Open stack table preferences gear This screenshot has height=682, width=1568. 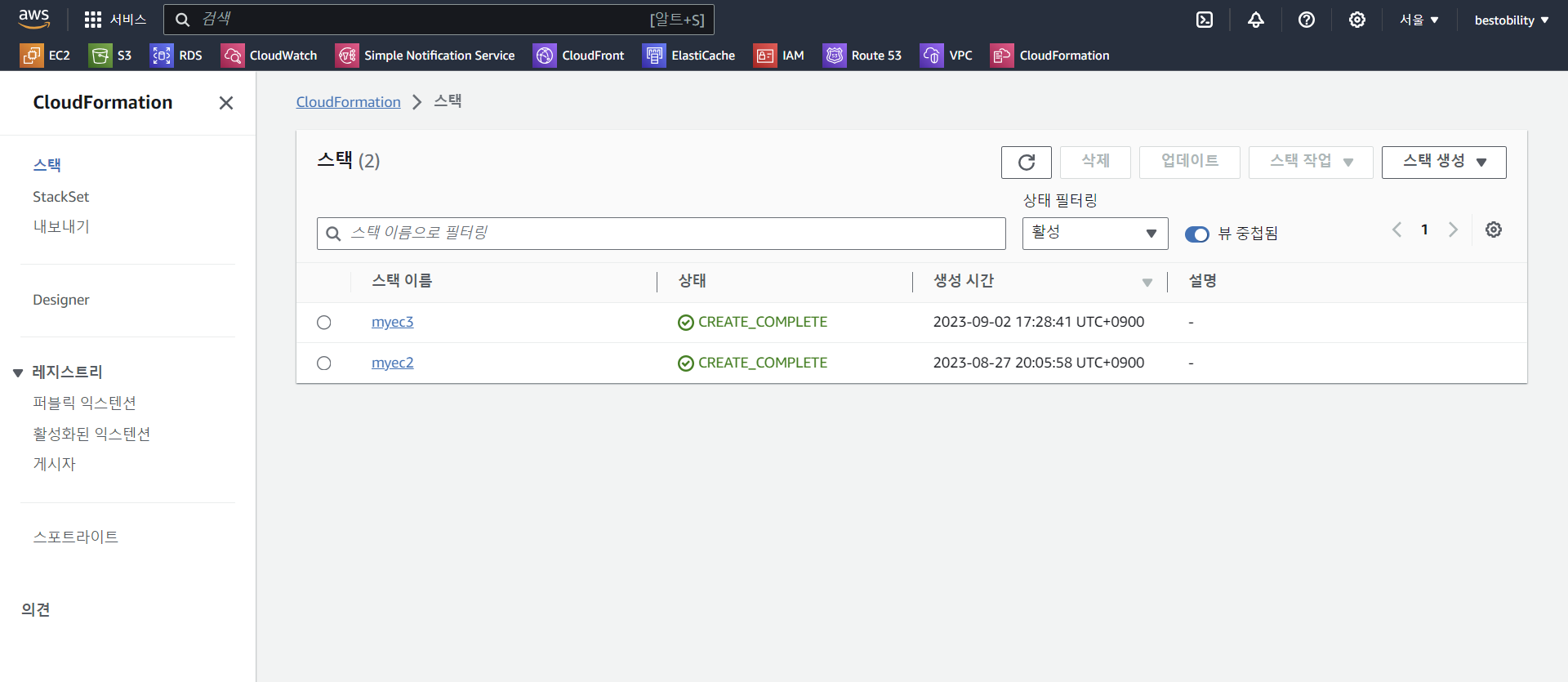pyautogui.click(x=1494, y=230)
